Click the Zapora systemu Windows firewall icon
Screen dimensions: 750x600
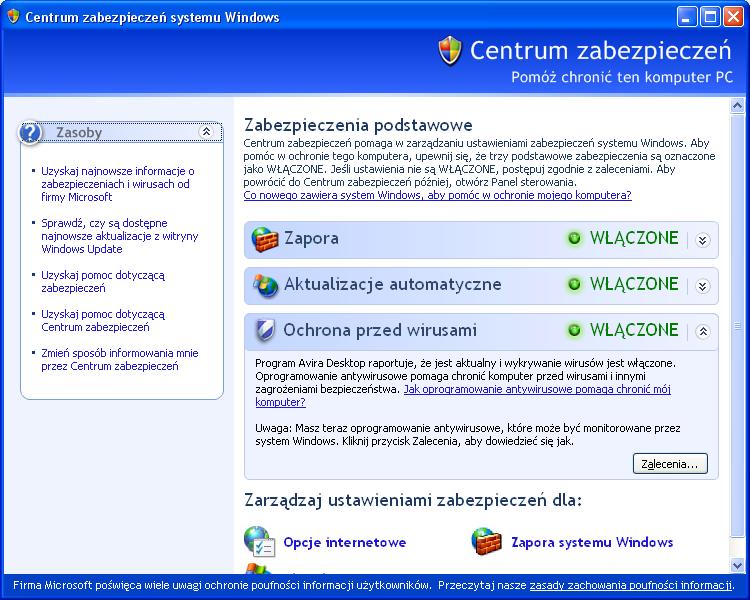(486, 541)
